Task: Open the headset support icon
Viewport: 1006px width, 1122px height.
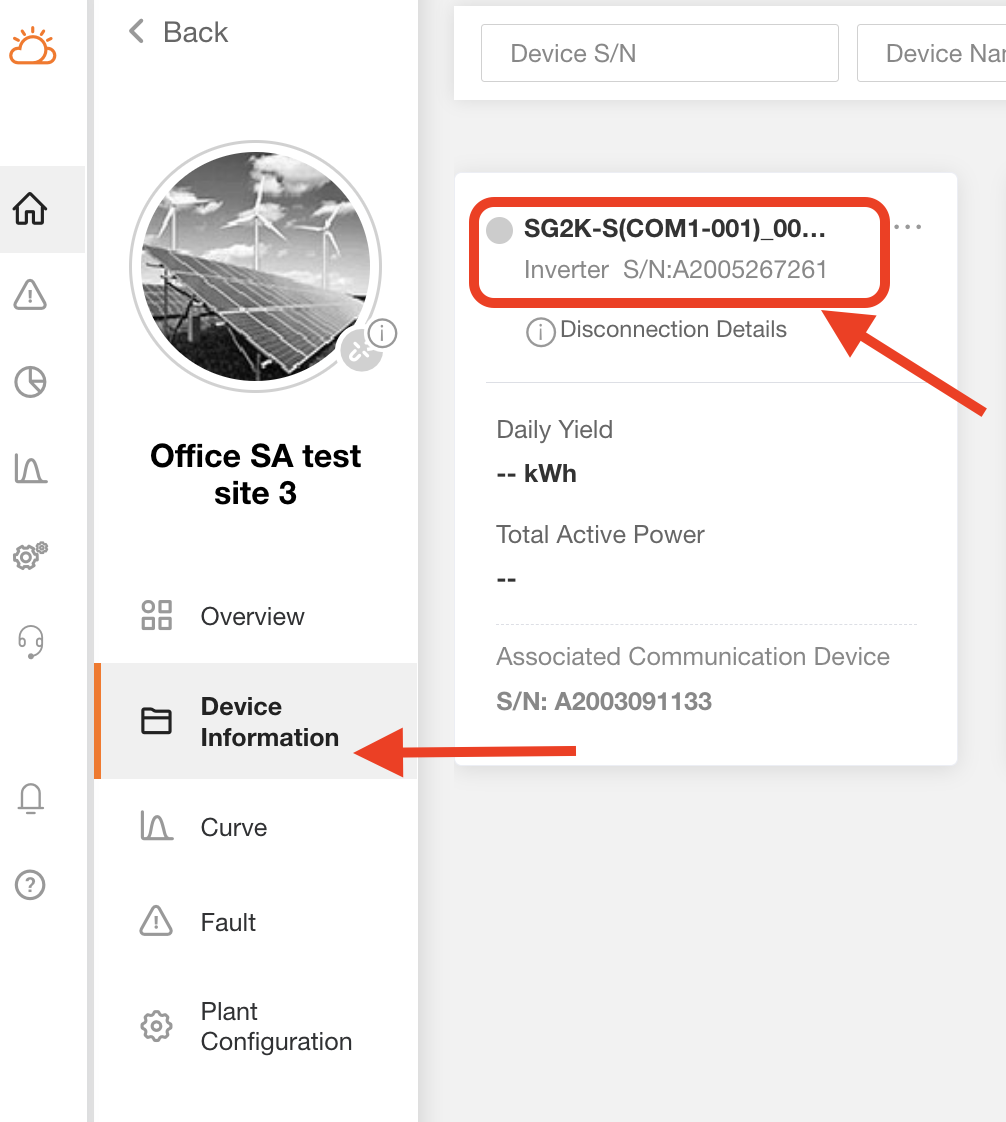Action: (31, 642)
